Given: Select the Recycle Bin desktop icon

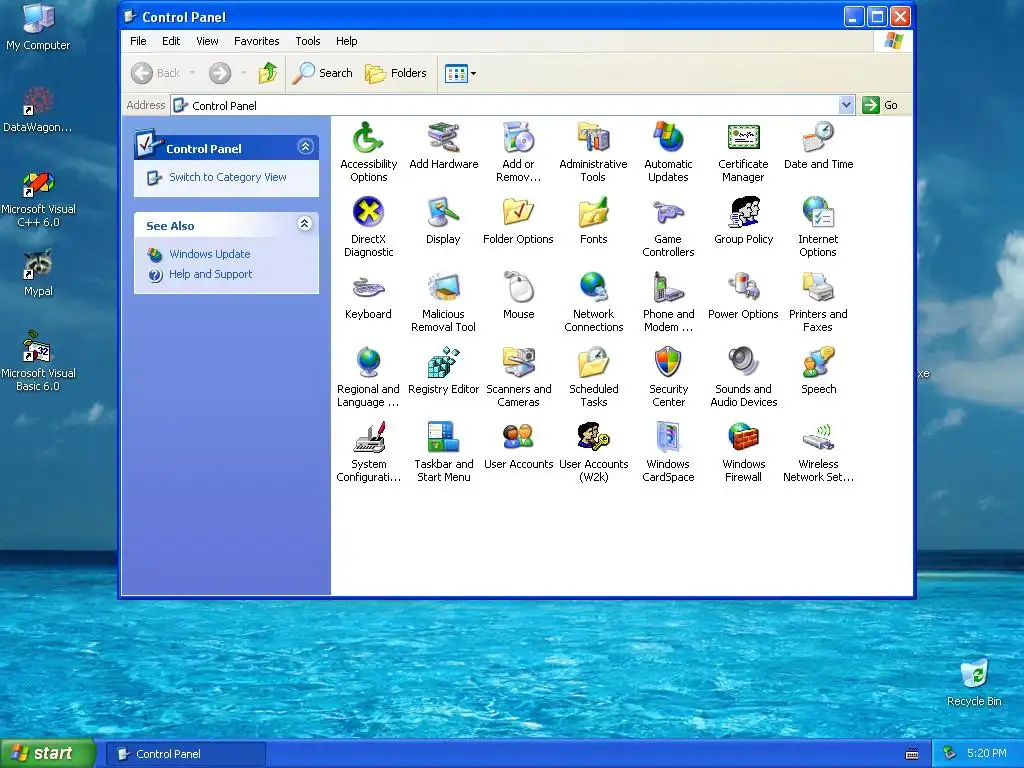Looking at the screenshot, I should pyautogui.click(x=974, y=682).
